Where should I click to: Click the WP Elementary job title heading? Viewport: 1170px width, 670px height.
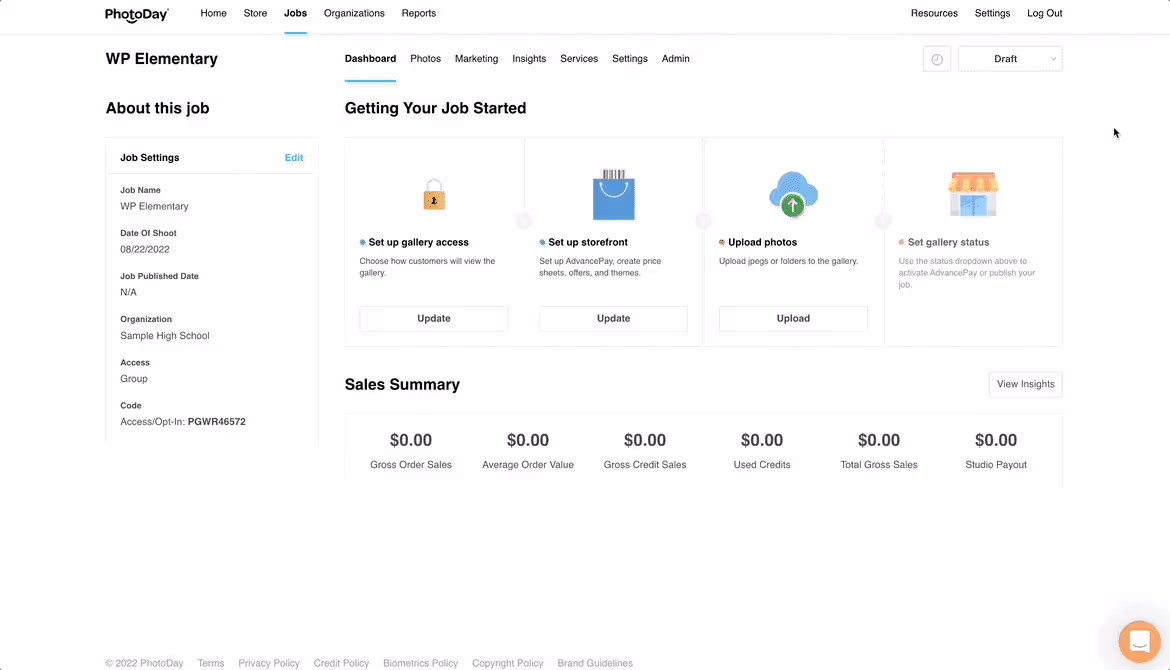click(162, 59)
